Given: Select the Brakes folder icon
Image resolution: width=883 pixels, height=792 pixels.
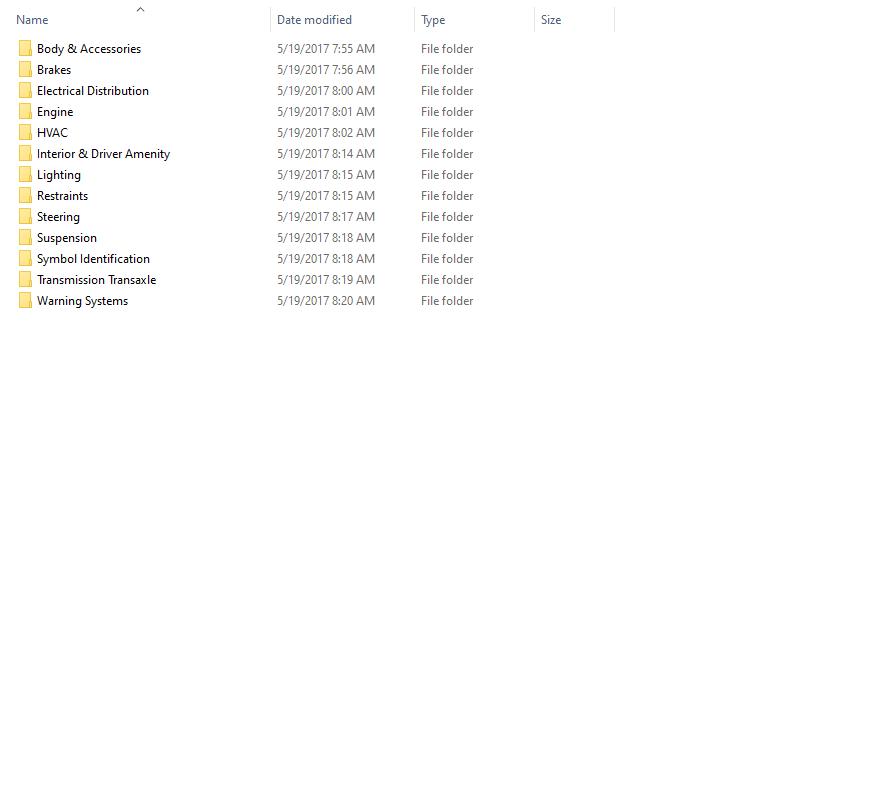Looking at the screenshot, I should coord(25,69).
